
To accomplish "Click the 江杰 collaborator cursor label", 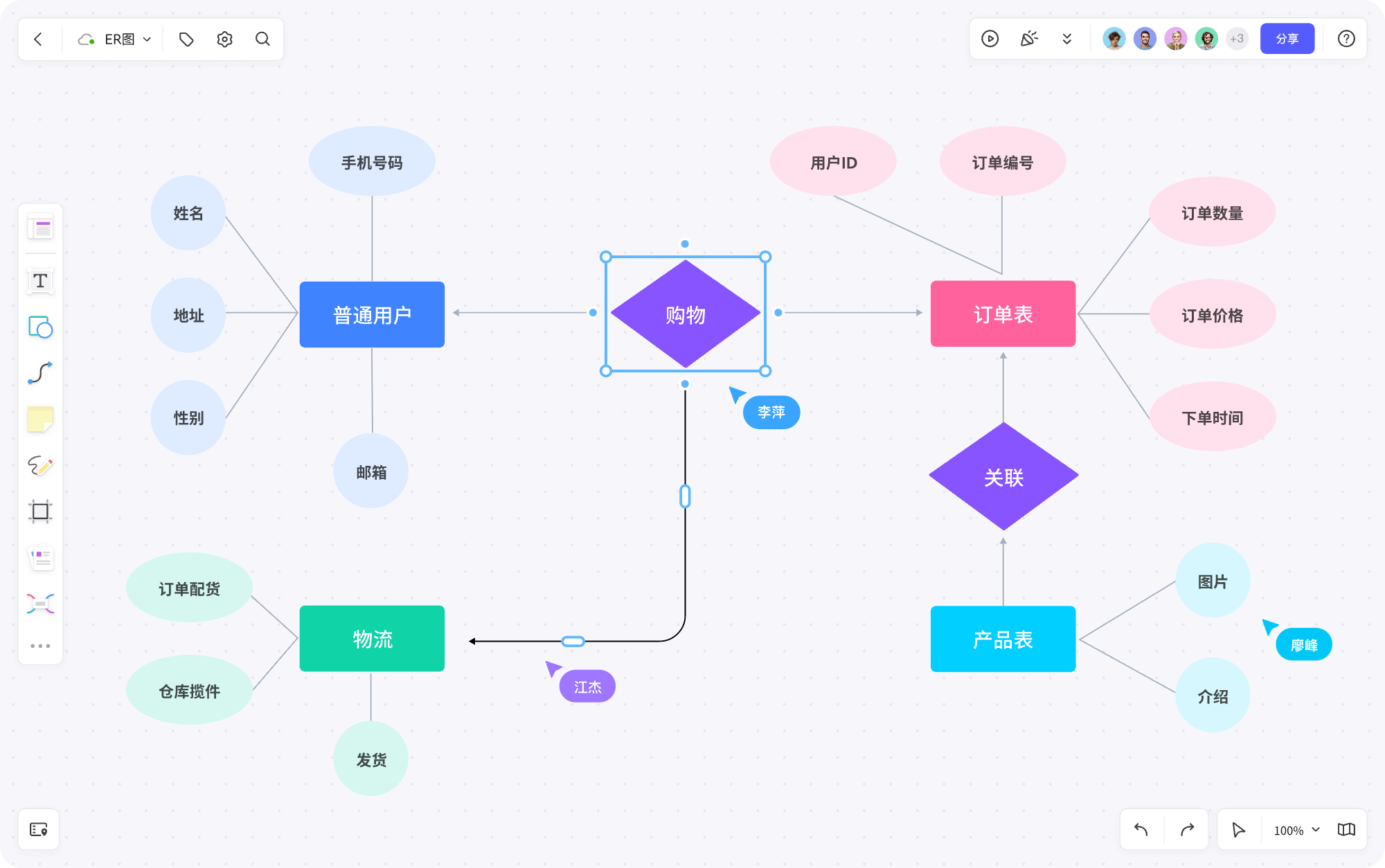I will click(587, 687).
